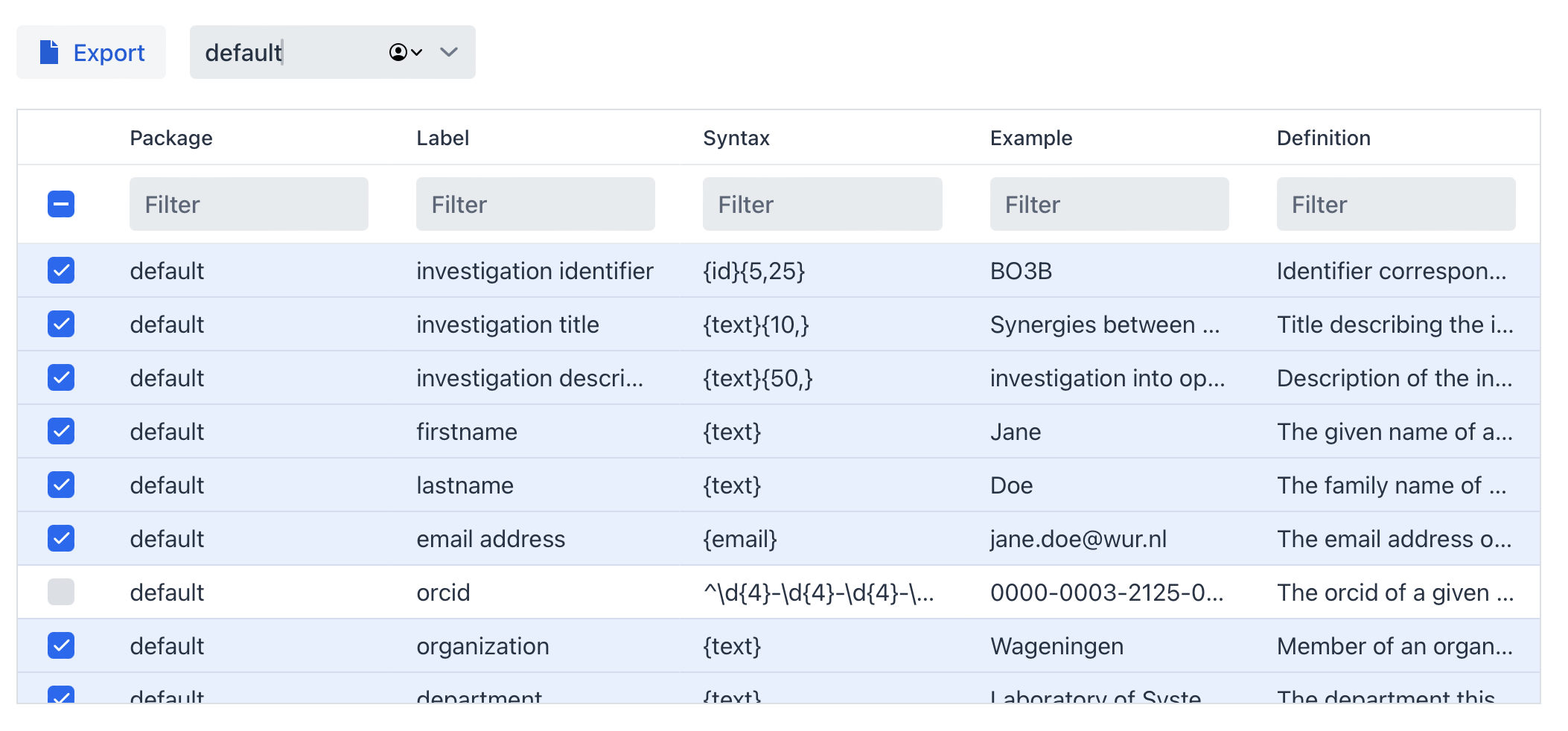
Task: Click the 'Description of the in...' definition cell
Action: click(x=1395, y=378)
